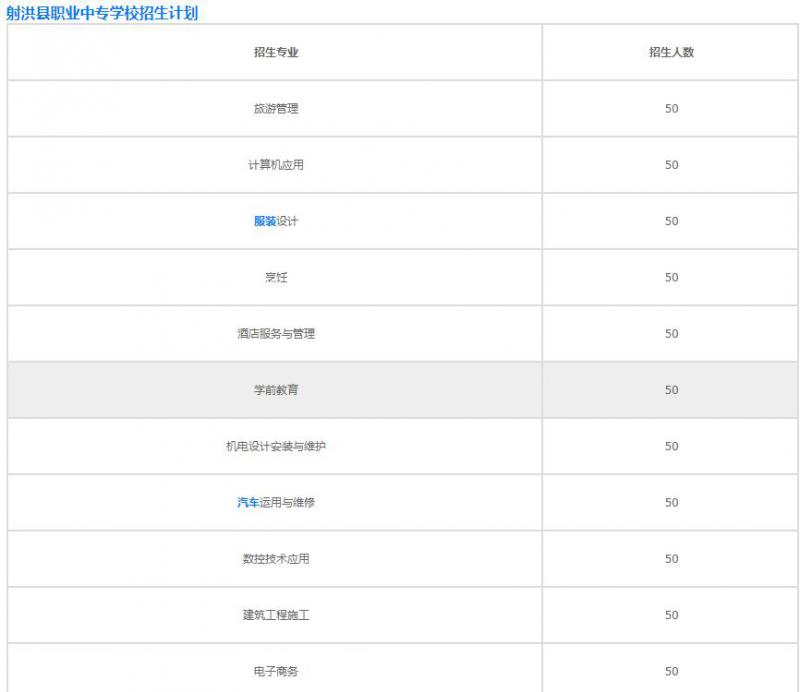Open the blue 服装 link in 服装设计
This screenshot has height=692, width=800.
click(x=265, y=221)
